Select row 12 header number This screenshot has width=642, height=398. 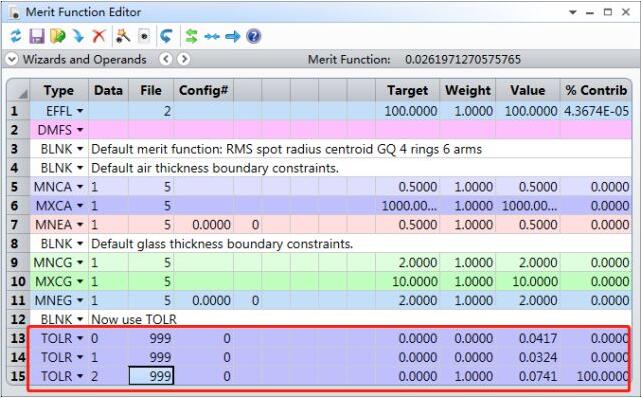point(18,319)
